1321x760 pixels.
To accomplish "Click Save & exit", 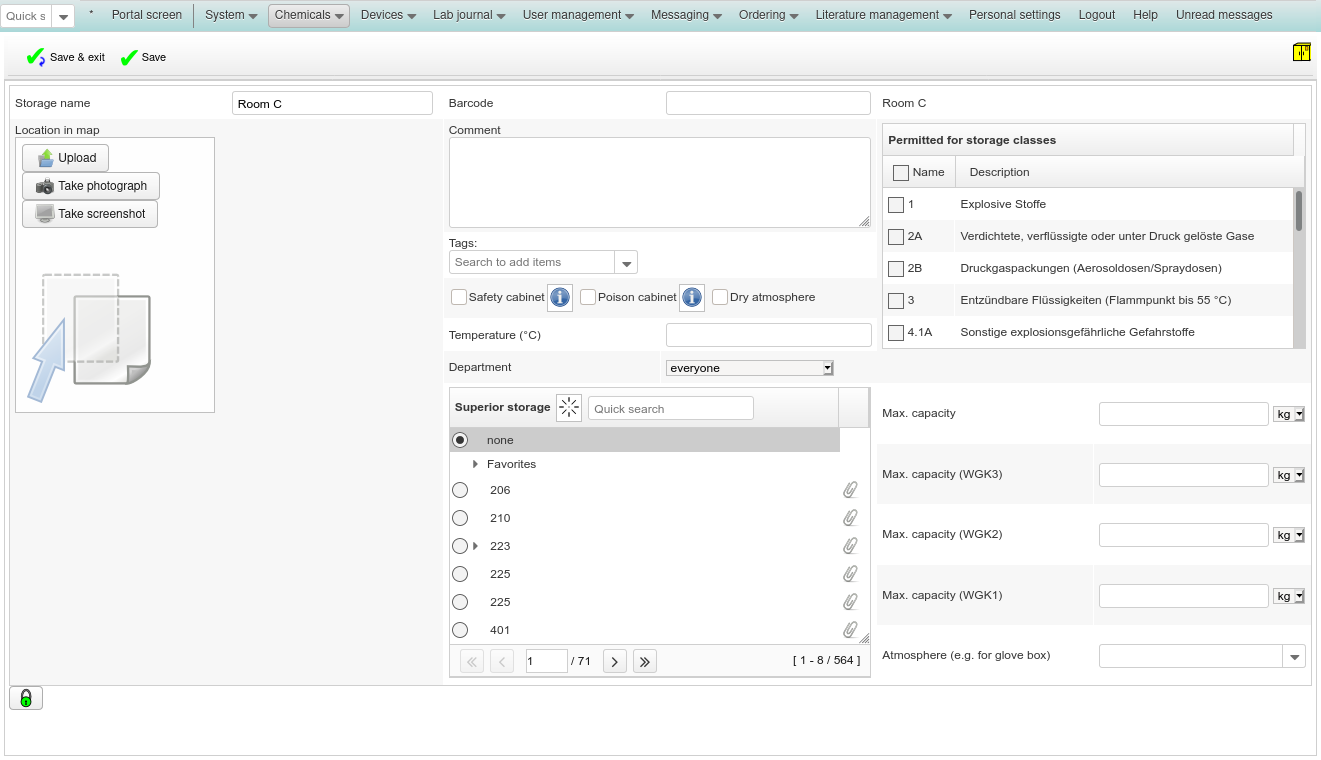I will tap(66, 57).
